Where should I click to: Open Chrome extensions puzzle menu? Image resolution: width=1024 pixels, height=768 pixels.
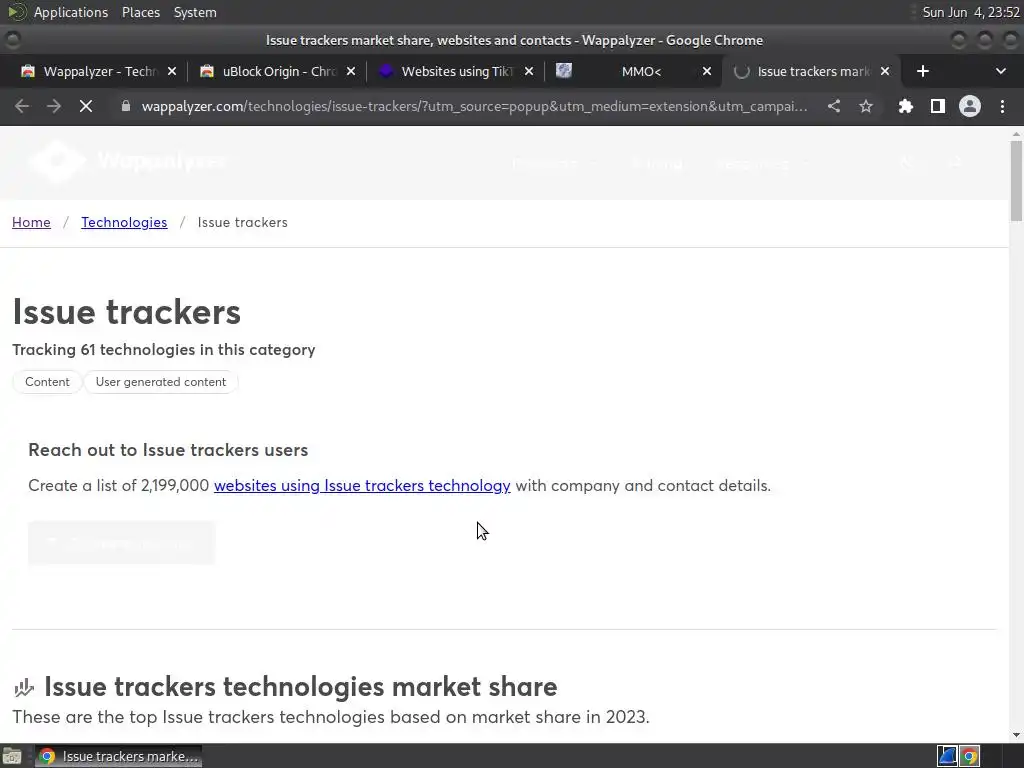pos(906,106)
